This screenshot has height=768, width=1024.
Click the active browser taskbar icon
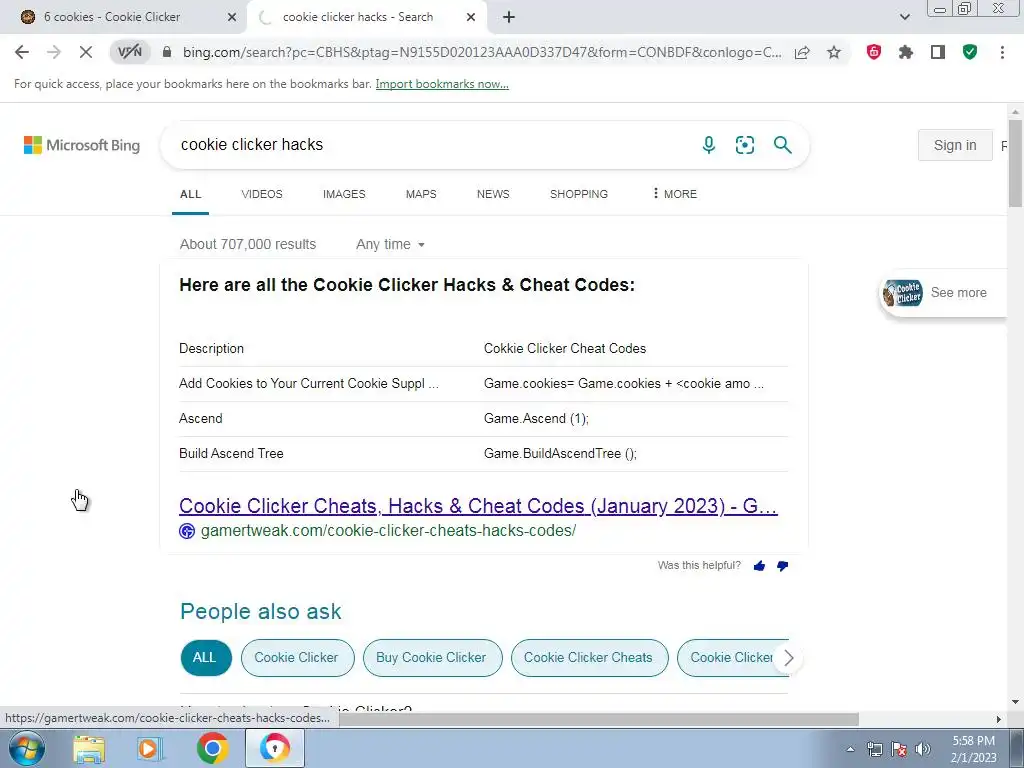click(274, 748)
